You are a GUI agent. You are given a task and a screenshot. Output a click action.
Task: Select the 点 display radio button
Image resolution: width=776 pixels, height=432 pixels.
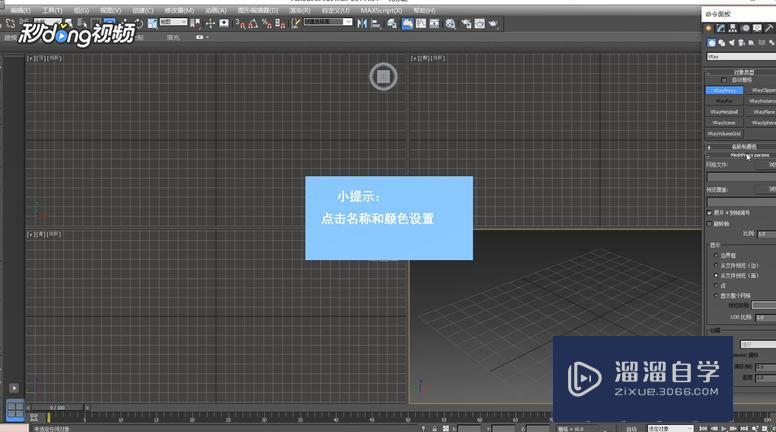(716, 286)
